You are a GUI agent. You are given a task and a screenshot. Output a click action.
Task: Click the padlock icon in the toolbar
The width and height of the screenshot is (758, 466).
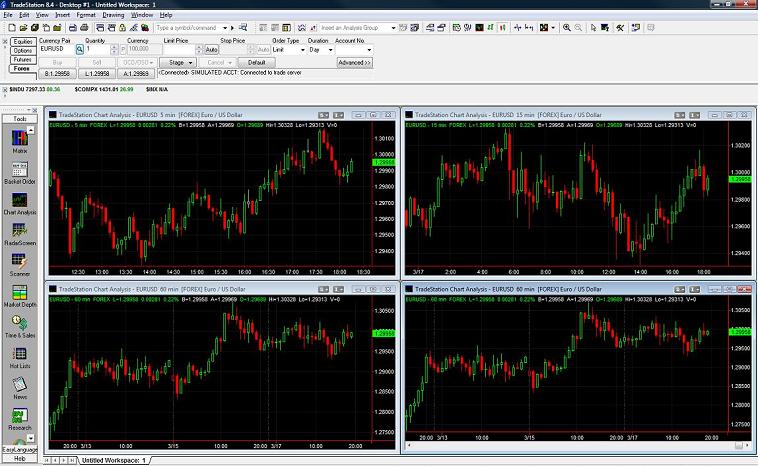[x=122, y=28]
